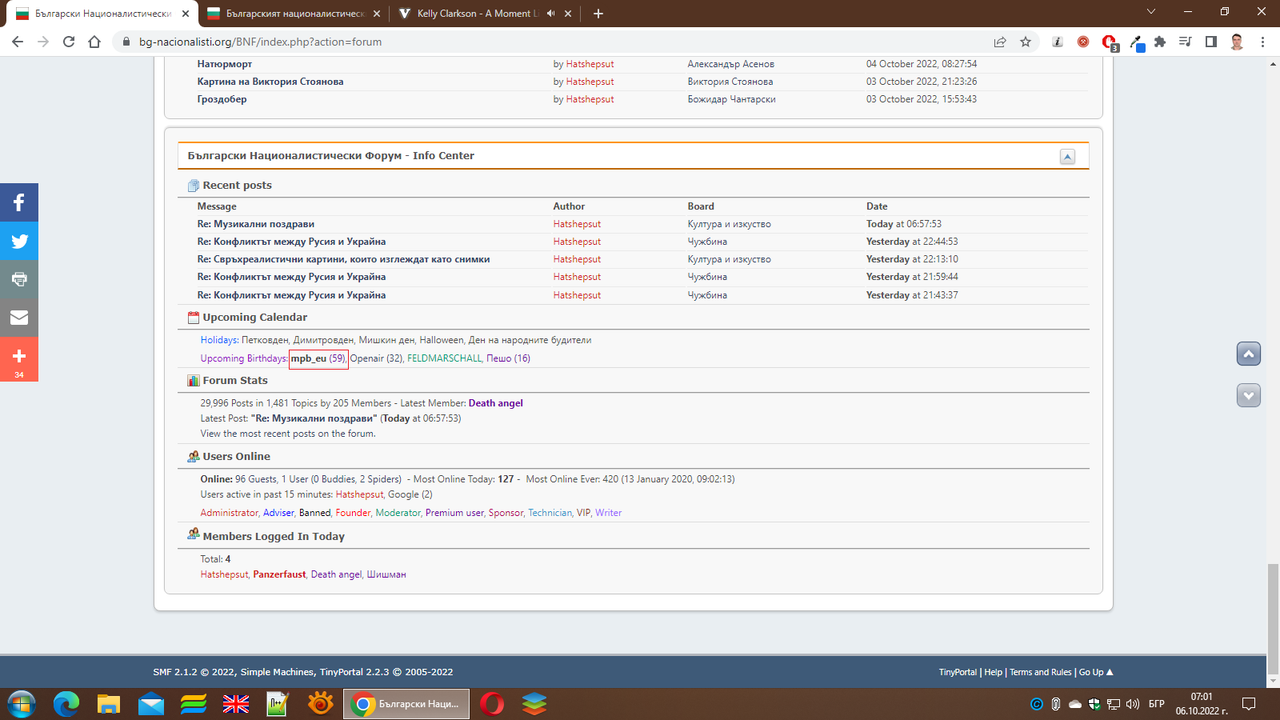Open 'Re: Музикални поздрави' recent post

[256, 224]
